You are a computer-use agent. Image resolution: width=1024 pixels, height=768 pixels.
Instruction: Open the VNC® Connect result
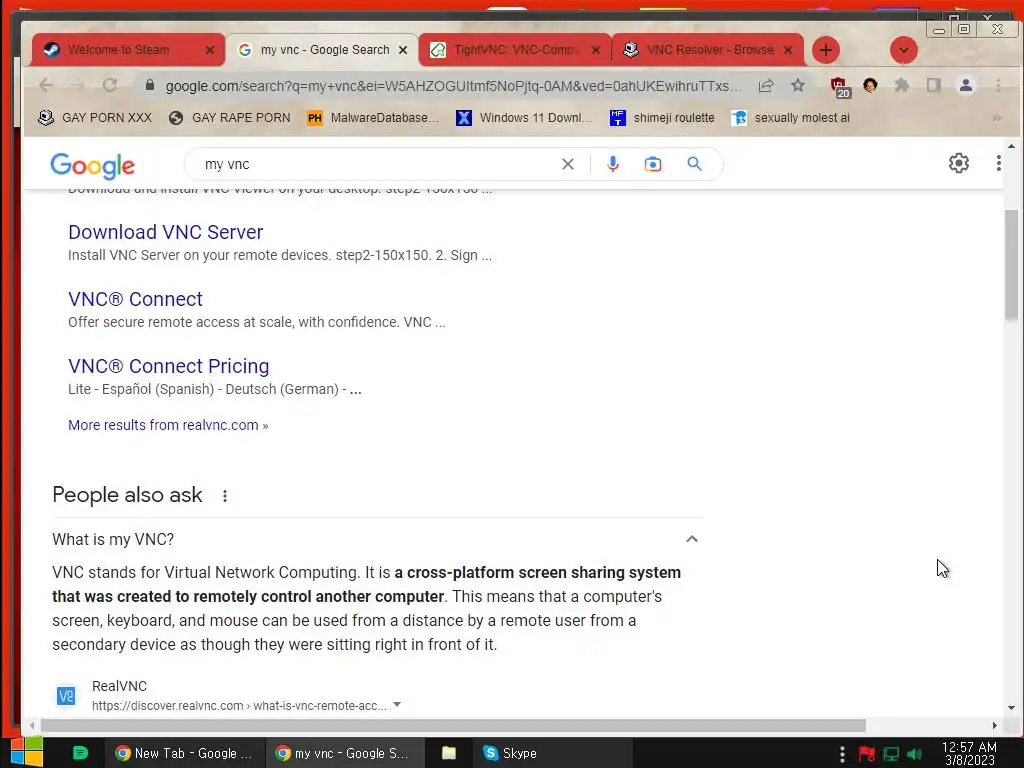[x=135, y=299]
